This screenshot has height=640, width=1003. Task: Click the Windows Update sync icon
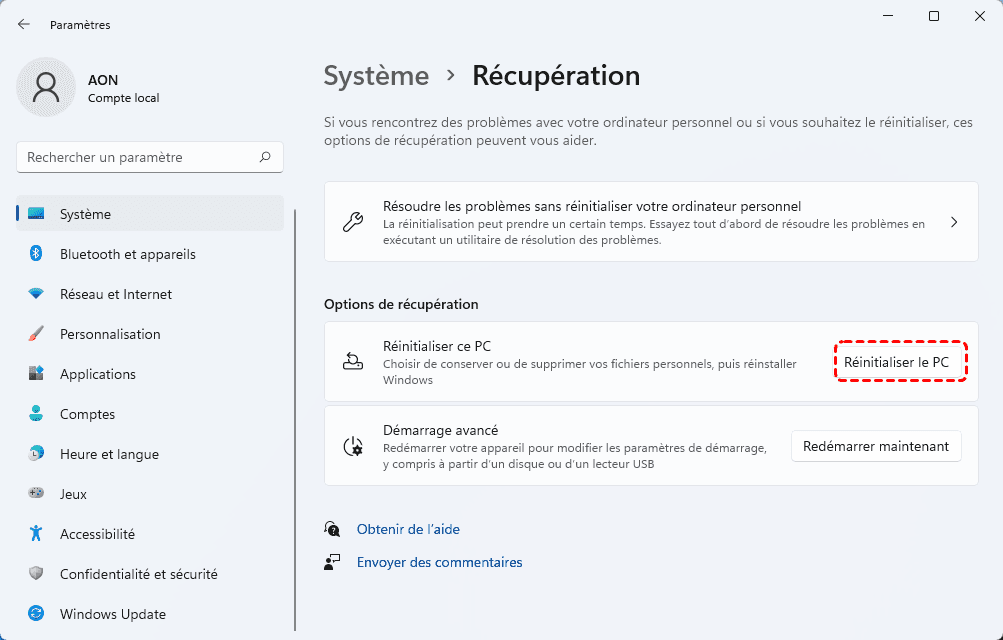37,614
